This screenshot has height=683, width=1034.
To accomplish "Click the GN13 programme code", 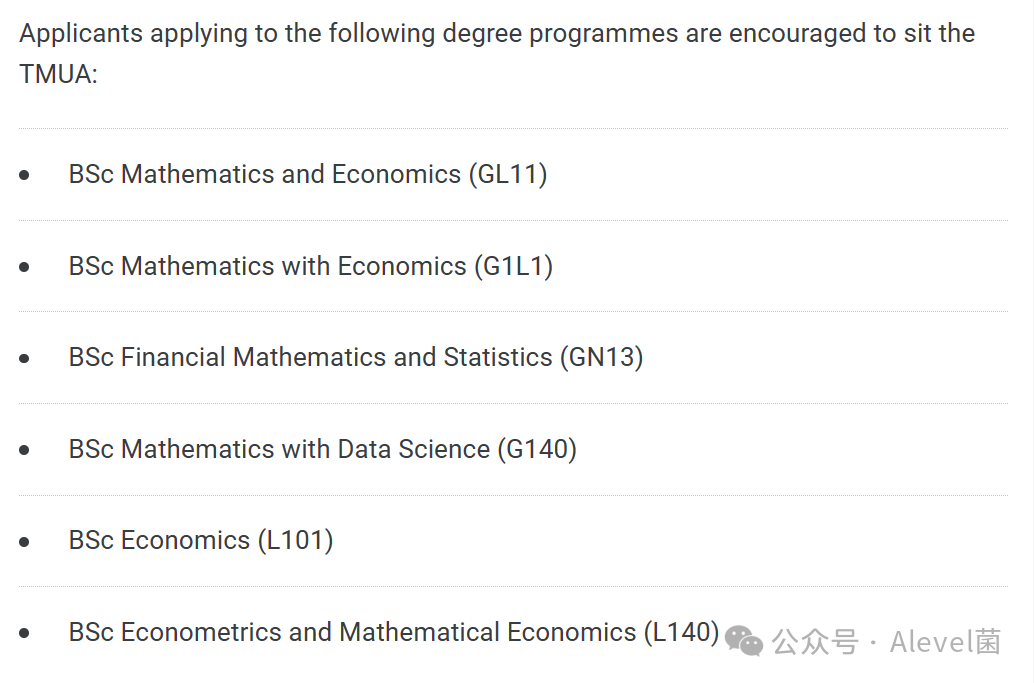I will [601, 357].
